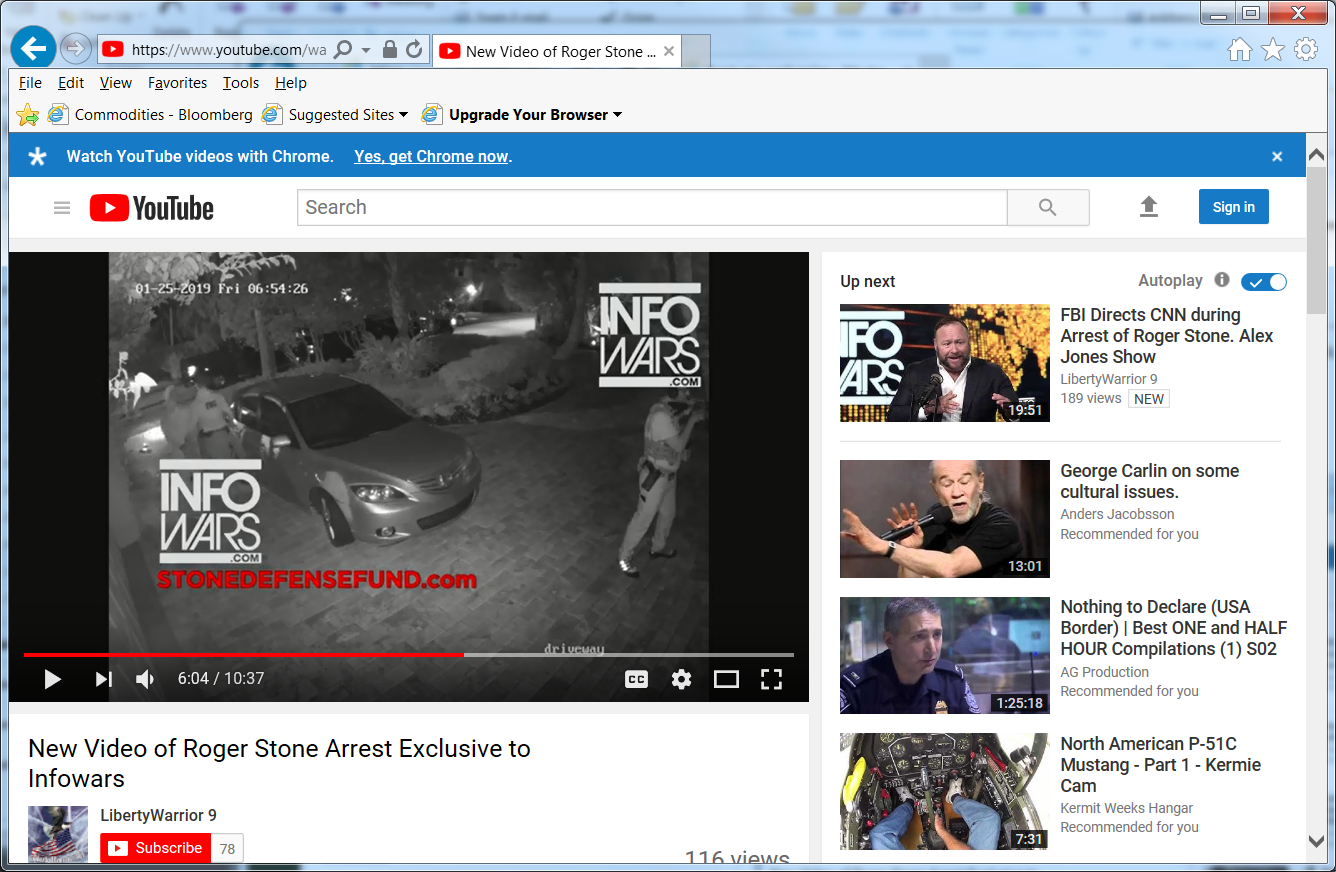Image resolution: width=1336 pixels, height=872 pixels.
Task: Open the video settings gear
Action: 681,679
